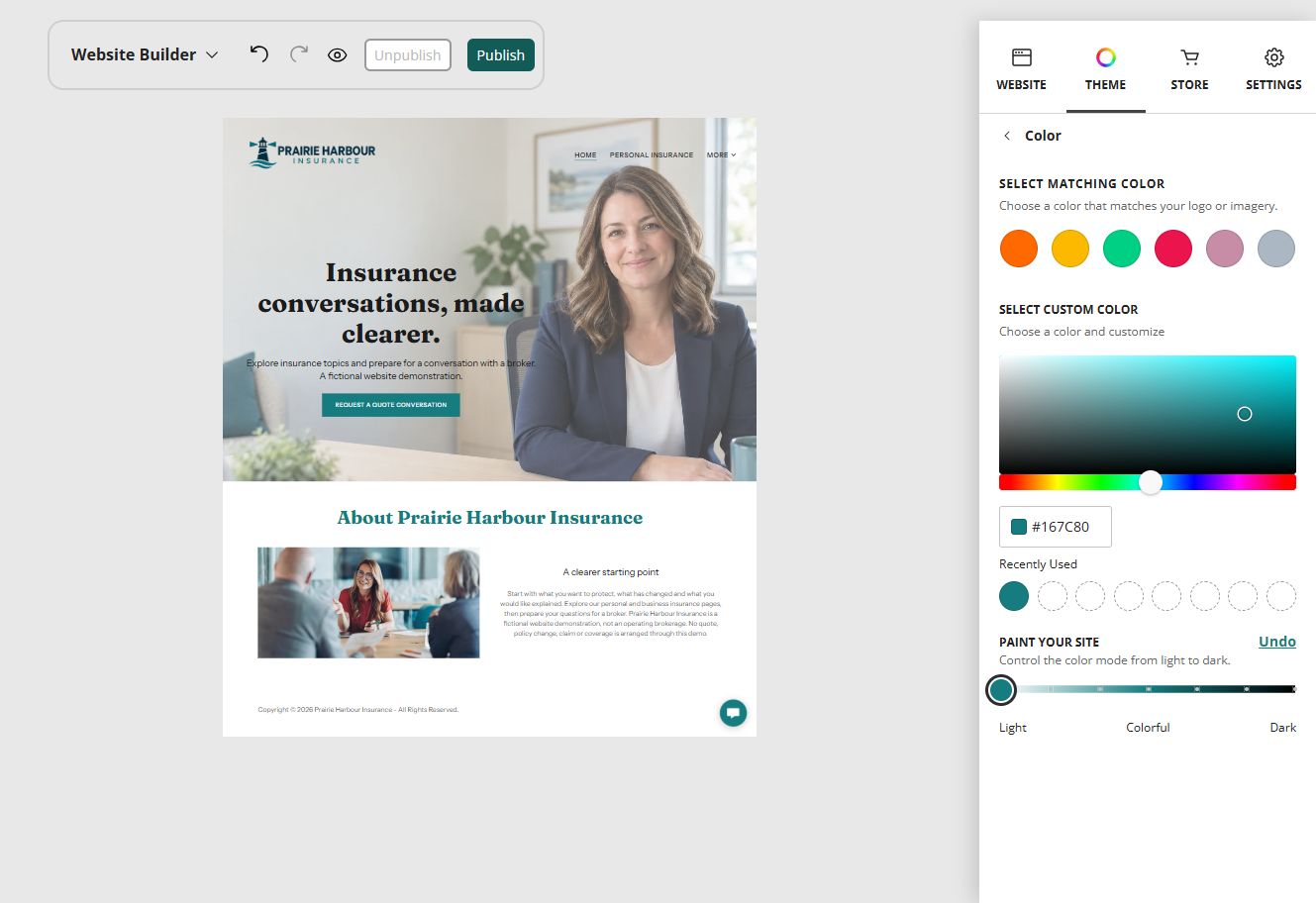Click the Request a Quote Conversation button
This screenshot has width=1316, height=903.
[390, 405]
